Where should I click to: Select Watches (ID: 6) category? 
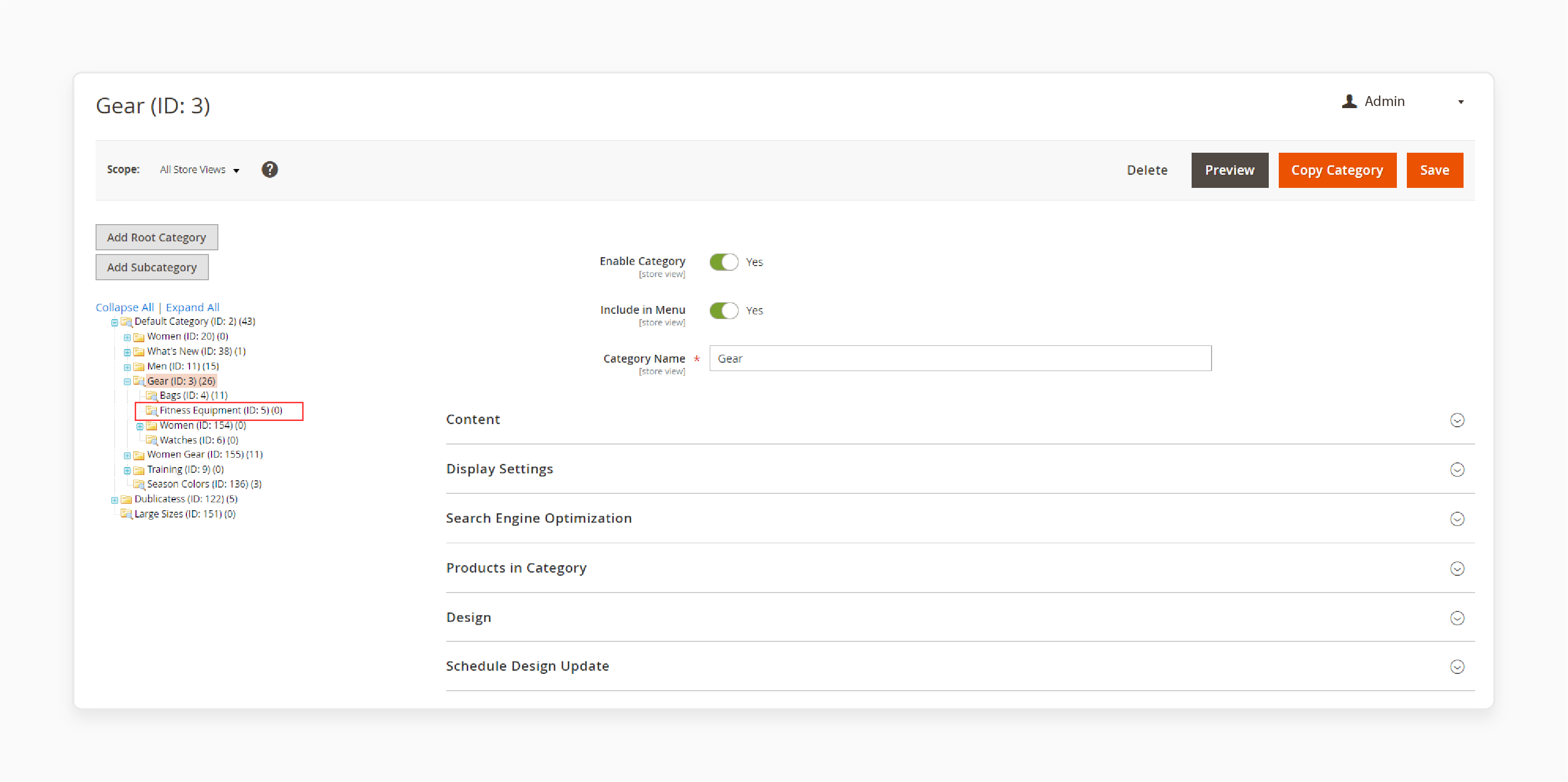click(199, 440)
